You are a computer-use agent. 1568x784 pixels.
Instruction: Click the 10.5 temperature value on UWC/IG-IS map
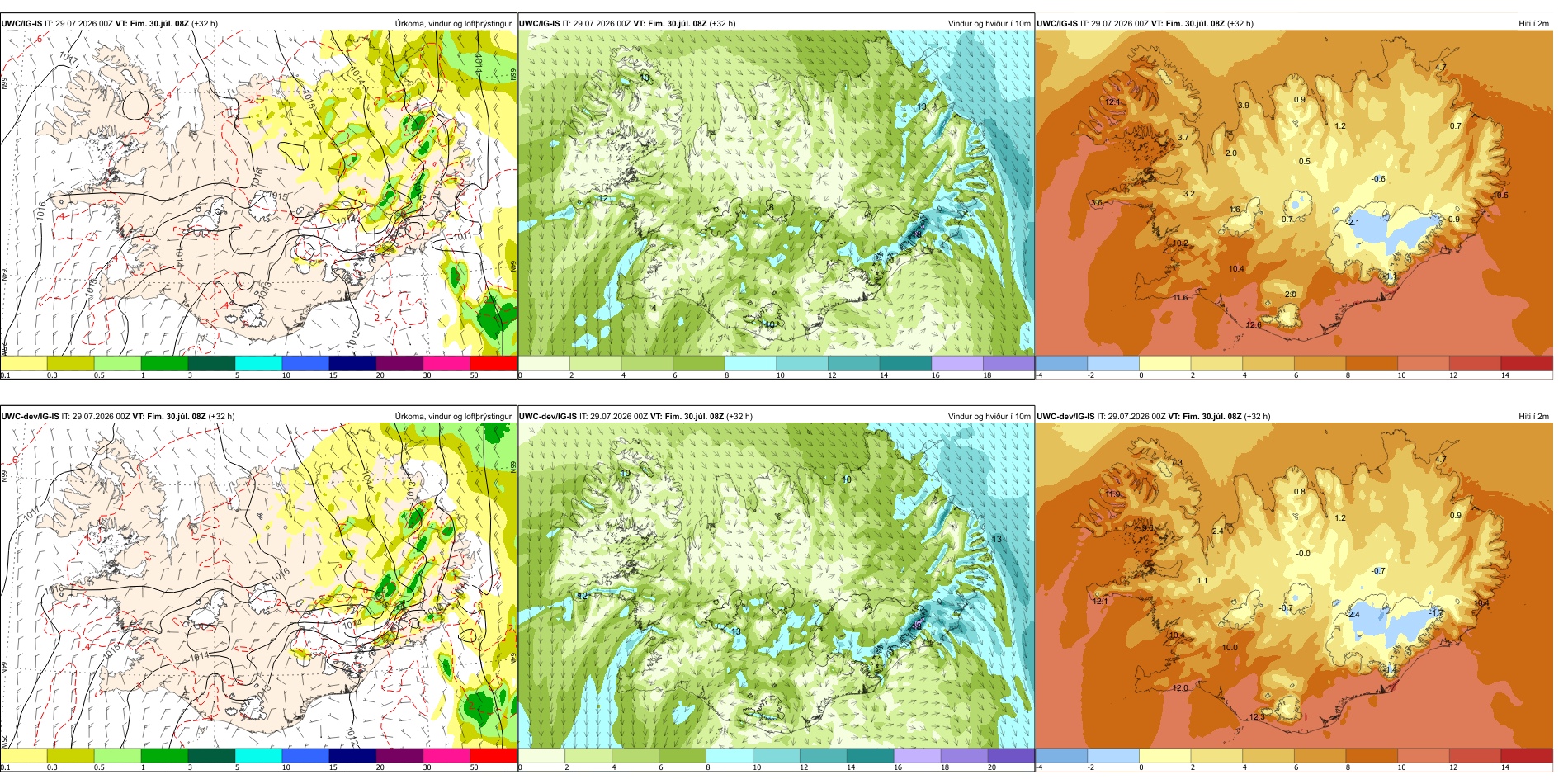[1500, 196]
